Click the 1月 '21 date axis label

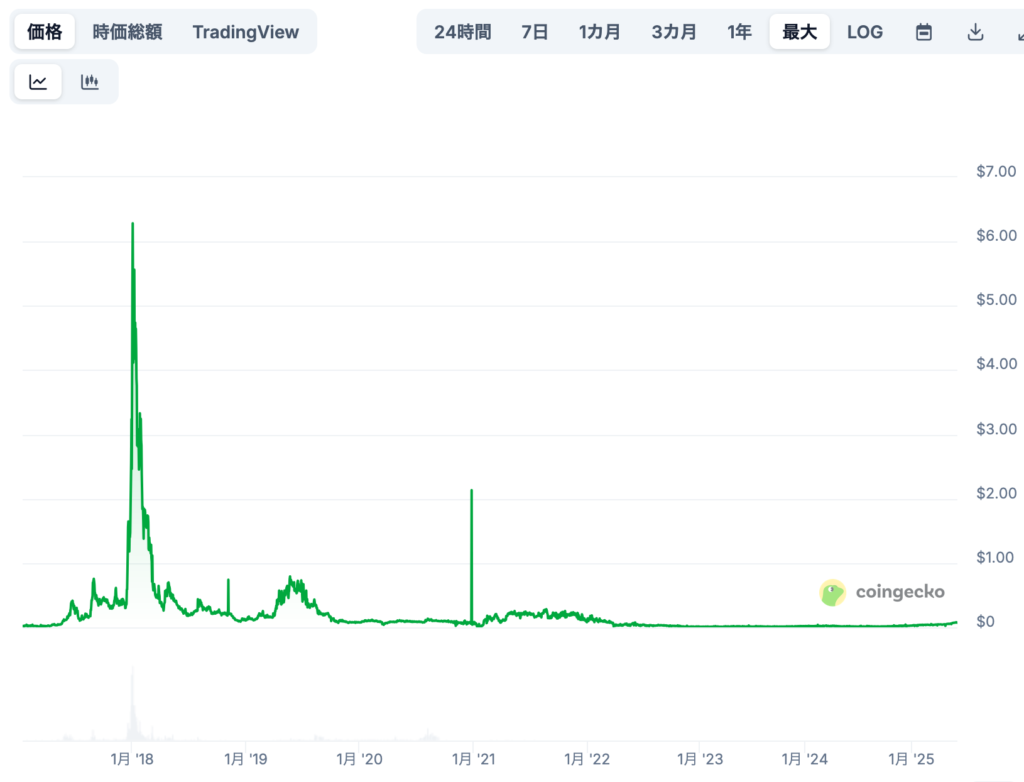pyautogui.click(x=473, y=758)
